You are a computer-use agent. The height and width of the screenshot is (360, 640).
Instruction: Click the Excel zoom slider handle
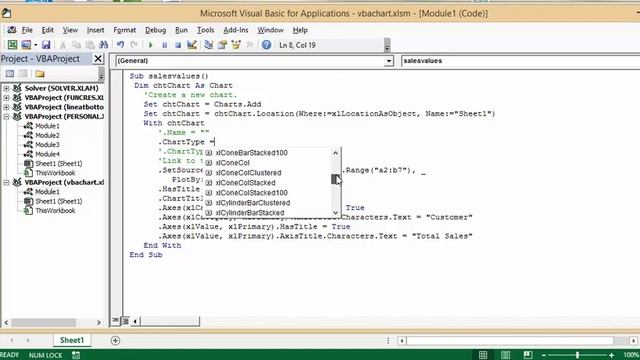tap(577, 355)
